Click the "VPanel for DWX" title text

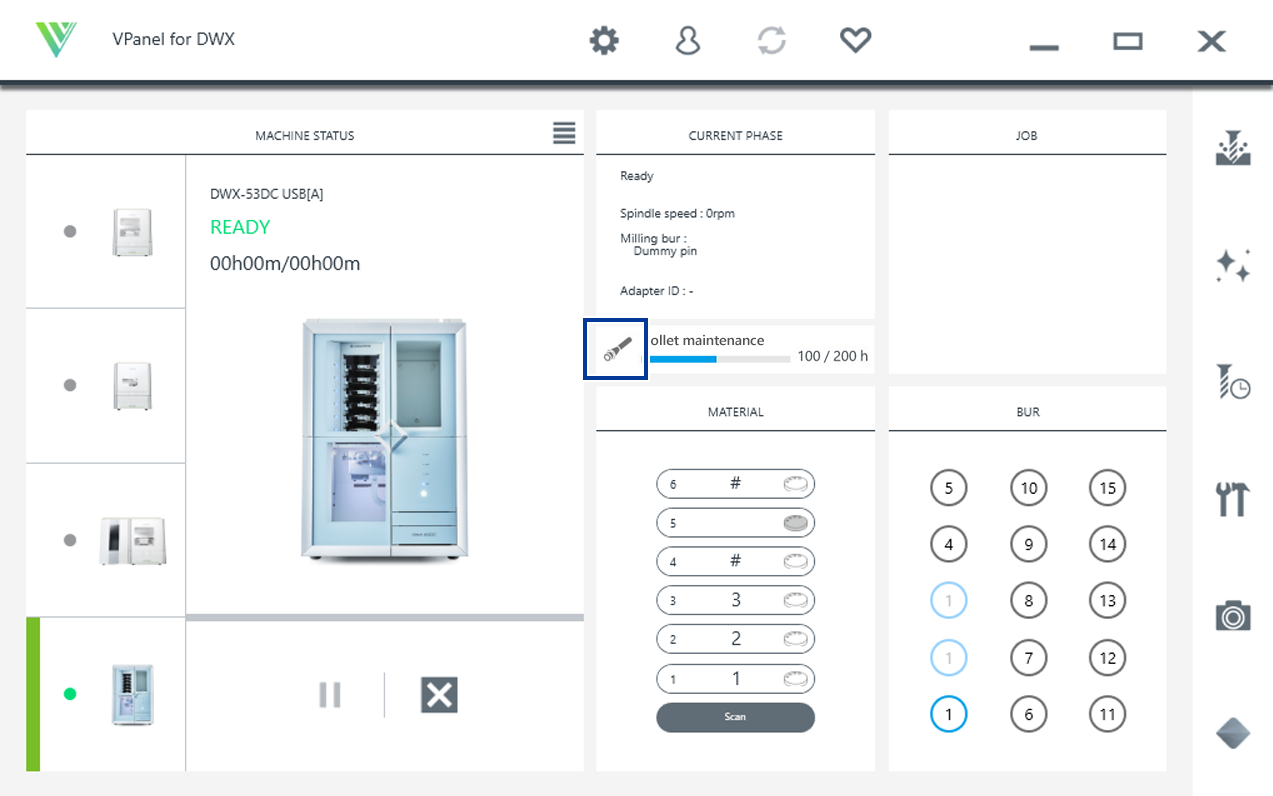pos(174,40)
